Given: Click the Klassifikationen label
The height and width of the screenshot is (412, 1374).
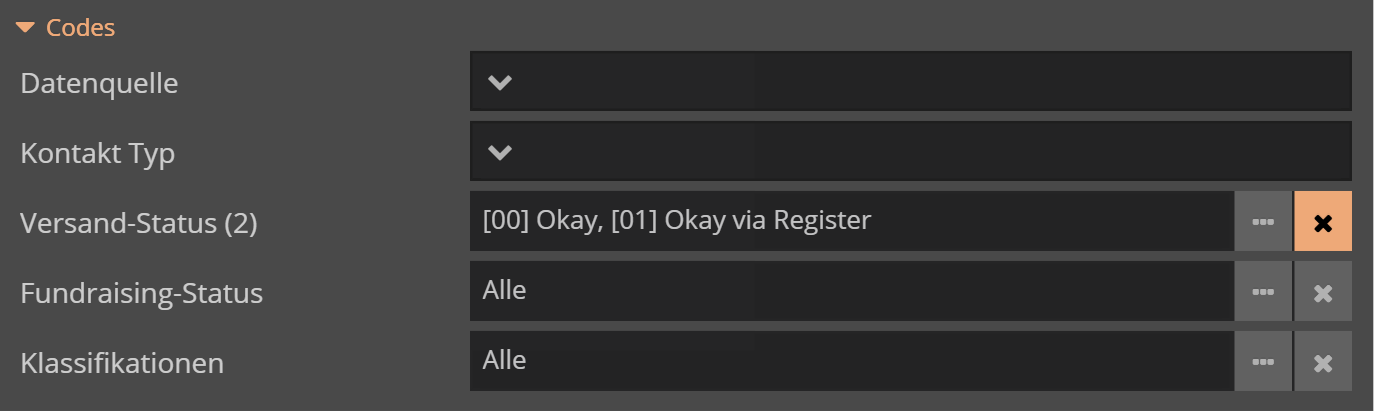Looking at the screenshot, I should click(x=122, y=363).
